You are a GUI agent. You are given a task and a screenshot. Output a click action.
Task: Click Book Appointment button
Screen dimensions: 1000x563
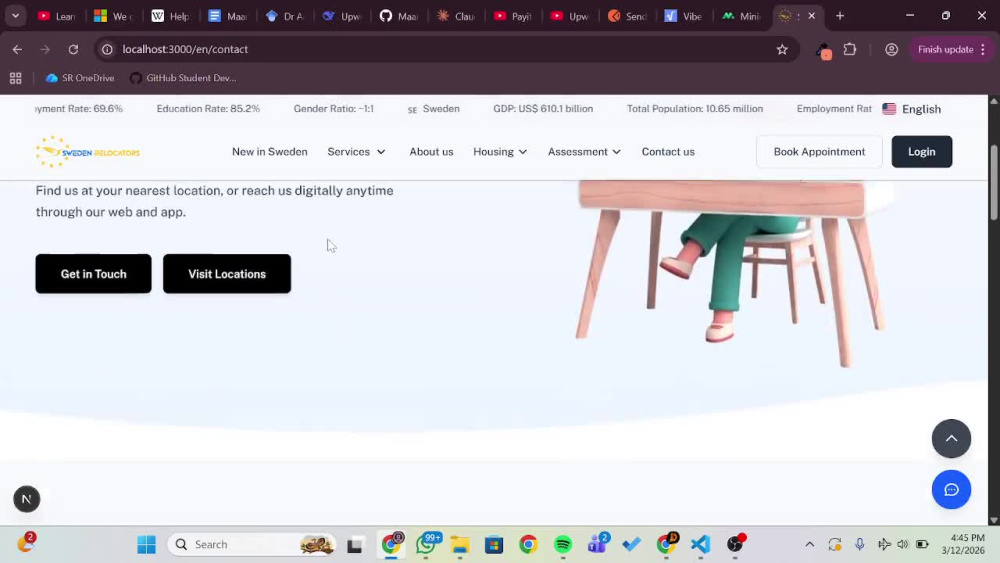coord(820,152)
